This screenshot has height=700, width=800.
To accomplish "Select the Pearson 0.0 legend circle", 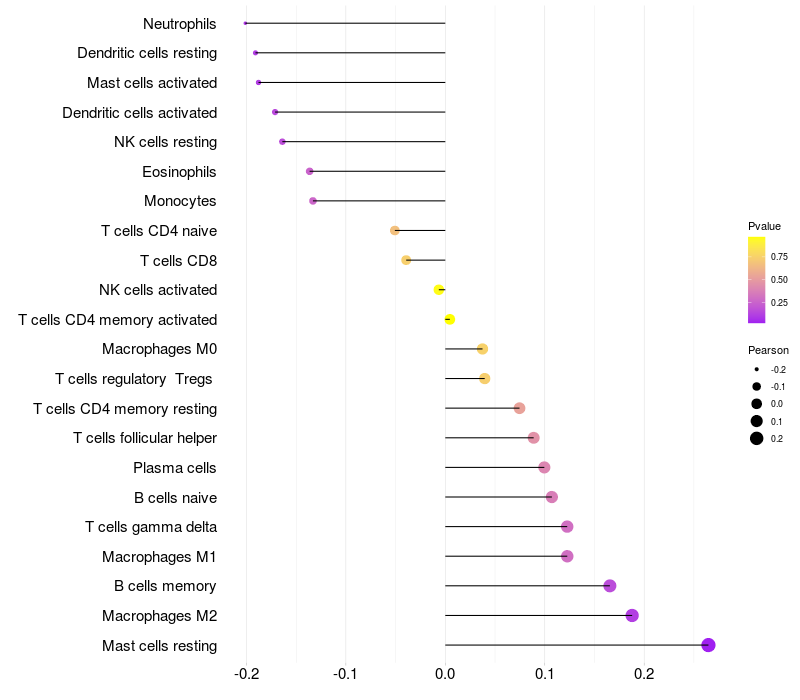I will pyautogui.click(x=757, y=404).
